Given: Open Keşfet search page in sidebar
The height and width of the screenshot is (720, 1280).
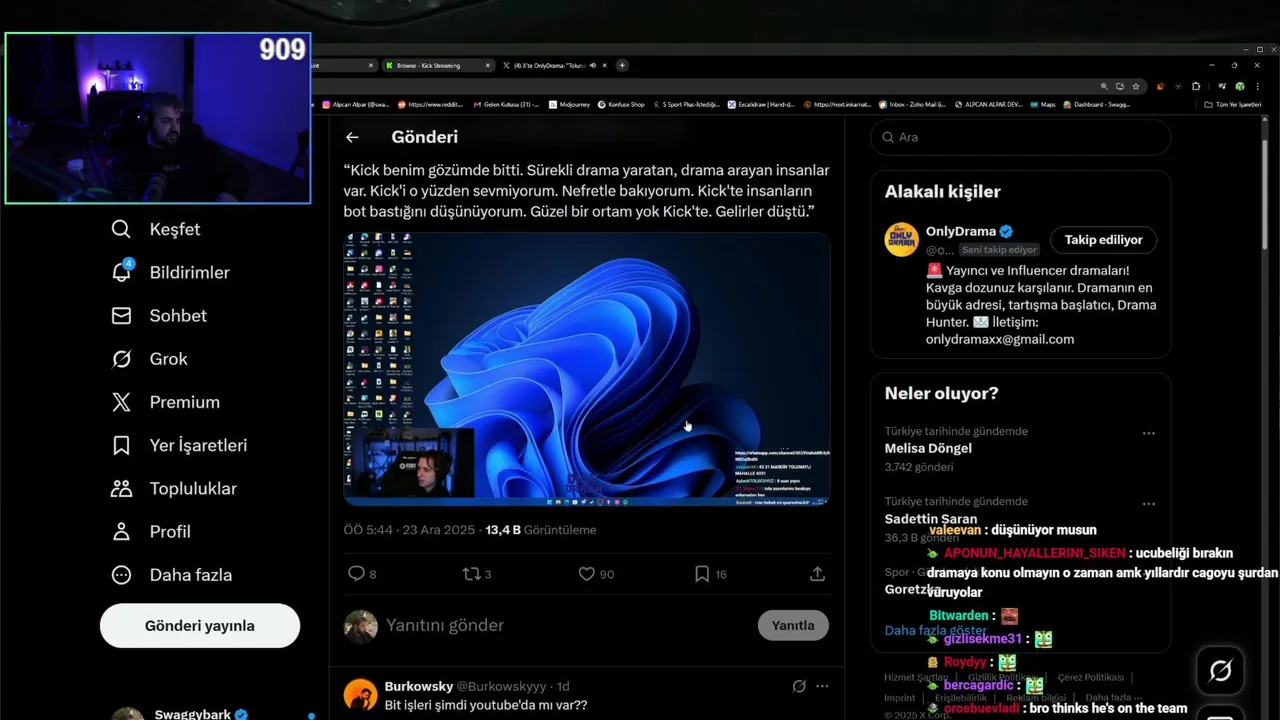Looking at the screenshot, I should coord(155,229).
